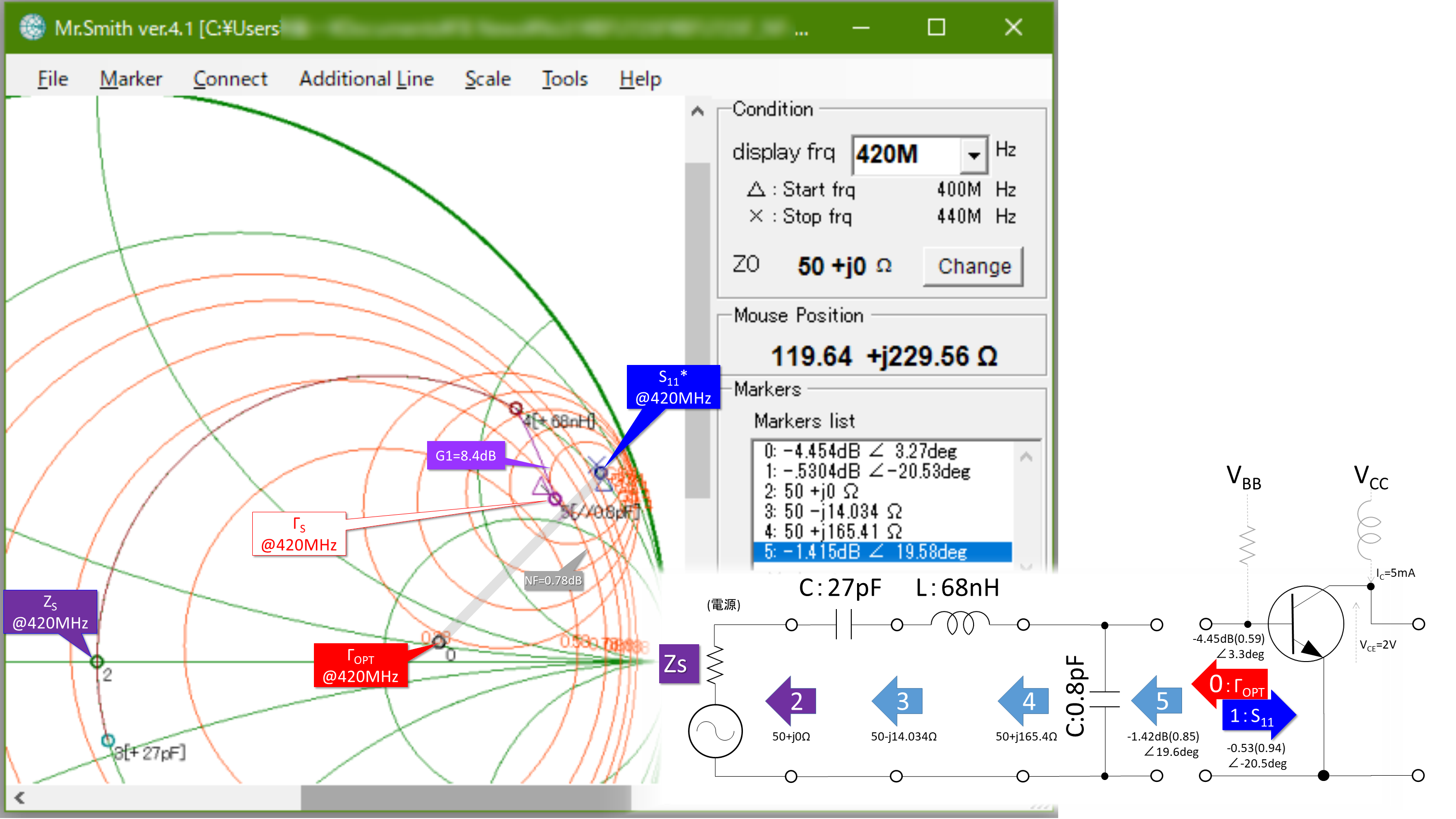
Task: Minimize the Mr.Smith window
Action: (860, 27)
